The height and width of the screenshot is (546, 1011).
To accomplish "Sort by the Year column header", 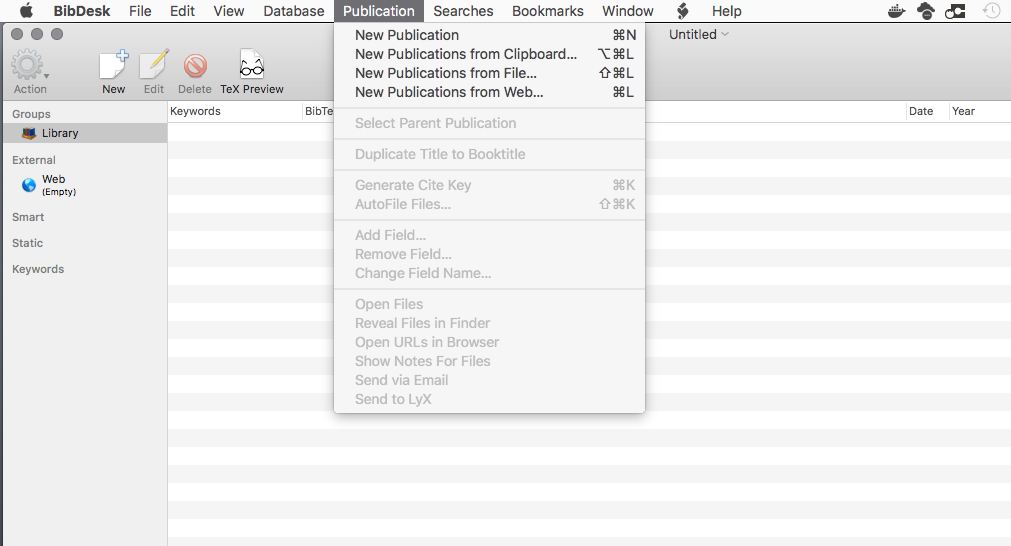I will (x=979, y=112).
